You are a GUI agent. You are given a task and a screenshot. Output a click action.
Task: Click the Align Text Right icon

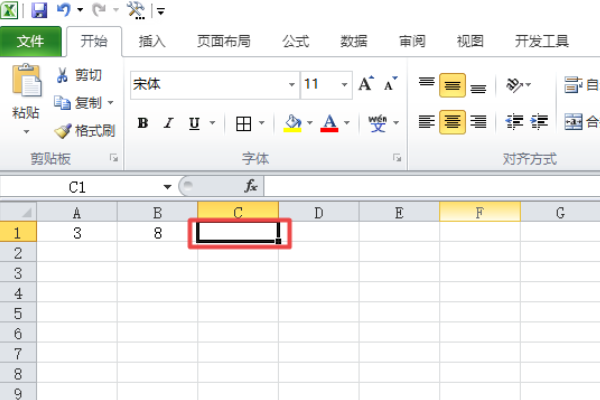478,122
